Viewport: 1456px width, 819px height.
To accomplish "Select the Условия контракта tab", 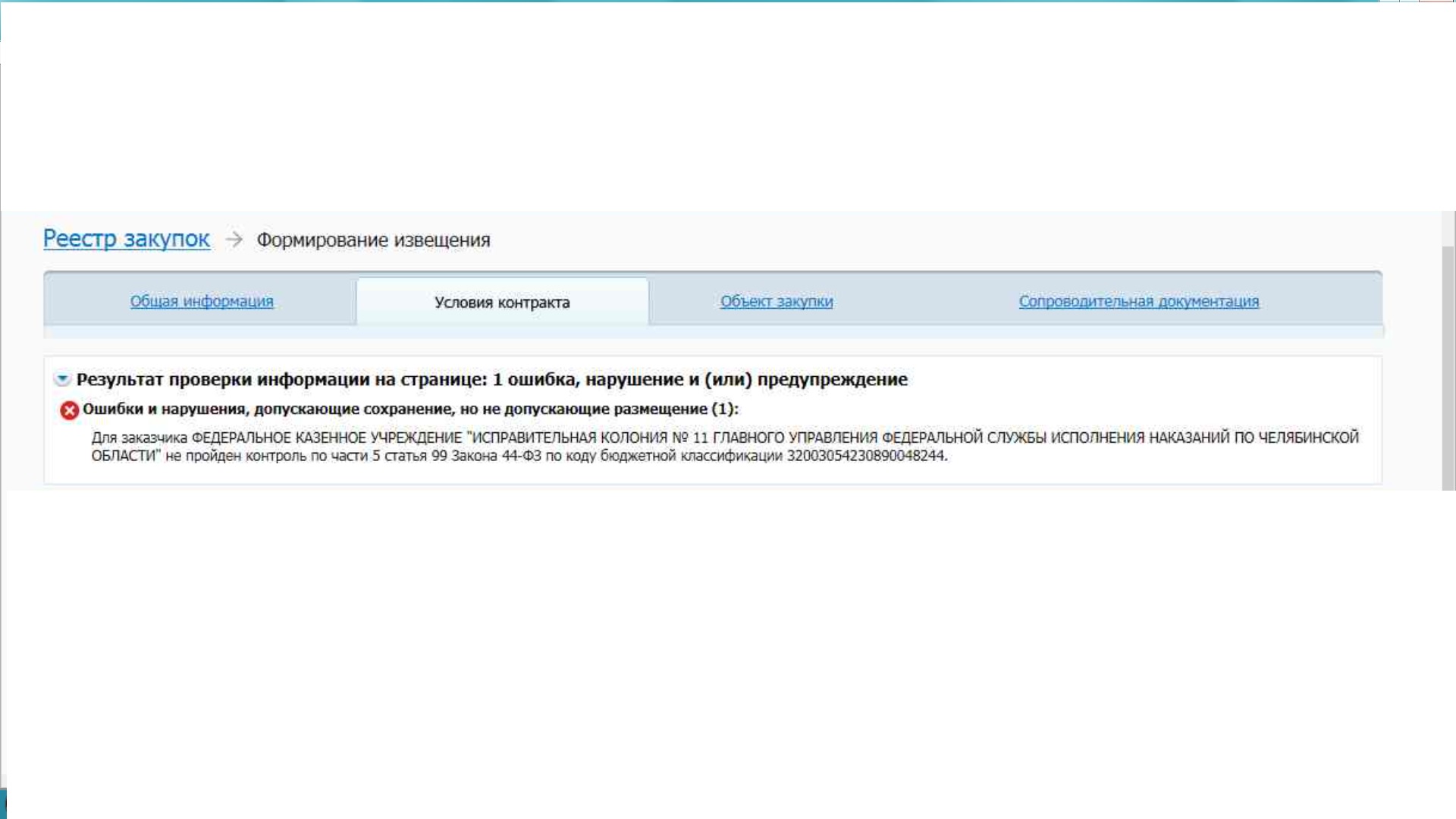I will (x=502, y=303).
